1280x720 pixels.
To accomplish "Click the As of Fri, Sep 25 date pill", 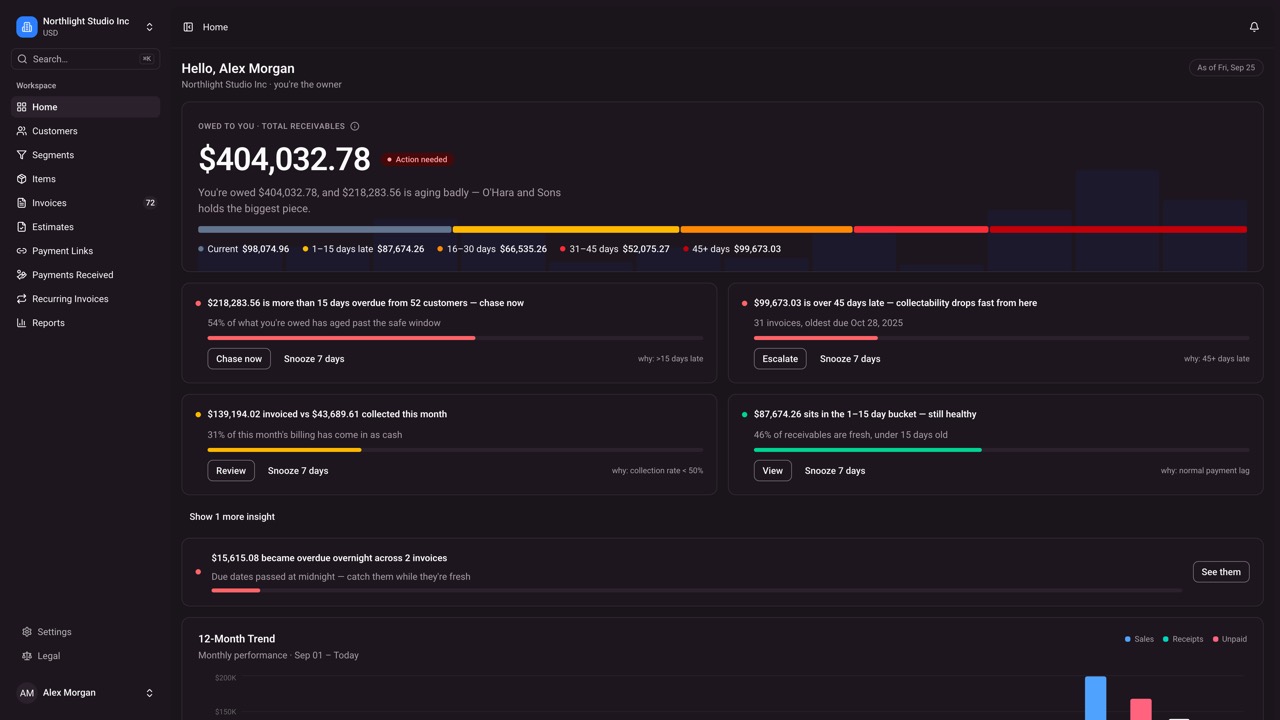I will coord(1226,68).
